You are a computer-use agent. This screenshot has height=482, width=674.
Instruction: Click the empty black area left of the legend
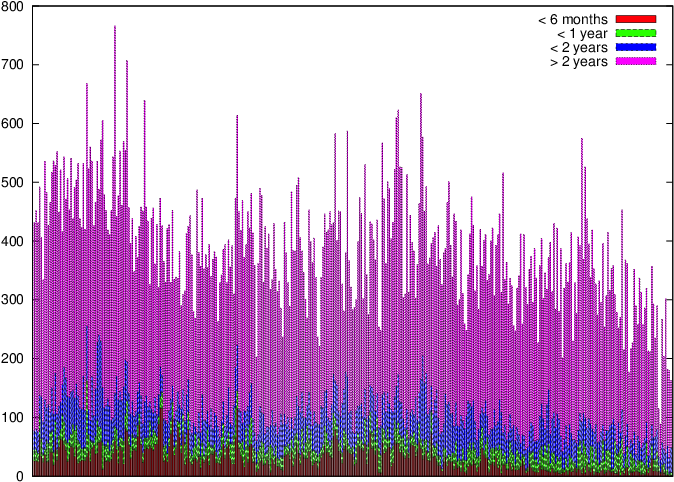540,40
